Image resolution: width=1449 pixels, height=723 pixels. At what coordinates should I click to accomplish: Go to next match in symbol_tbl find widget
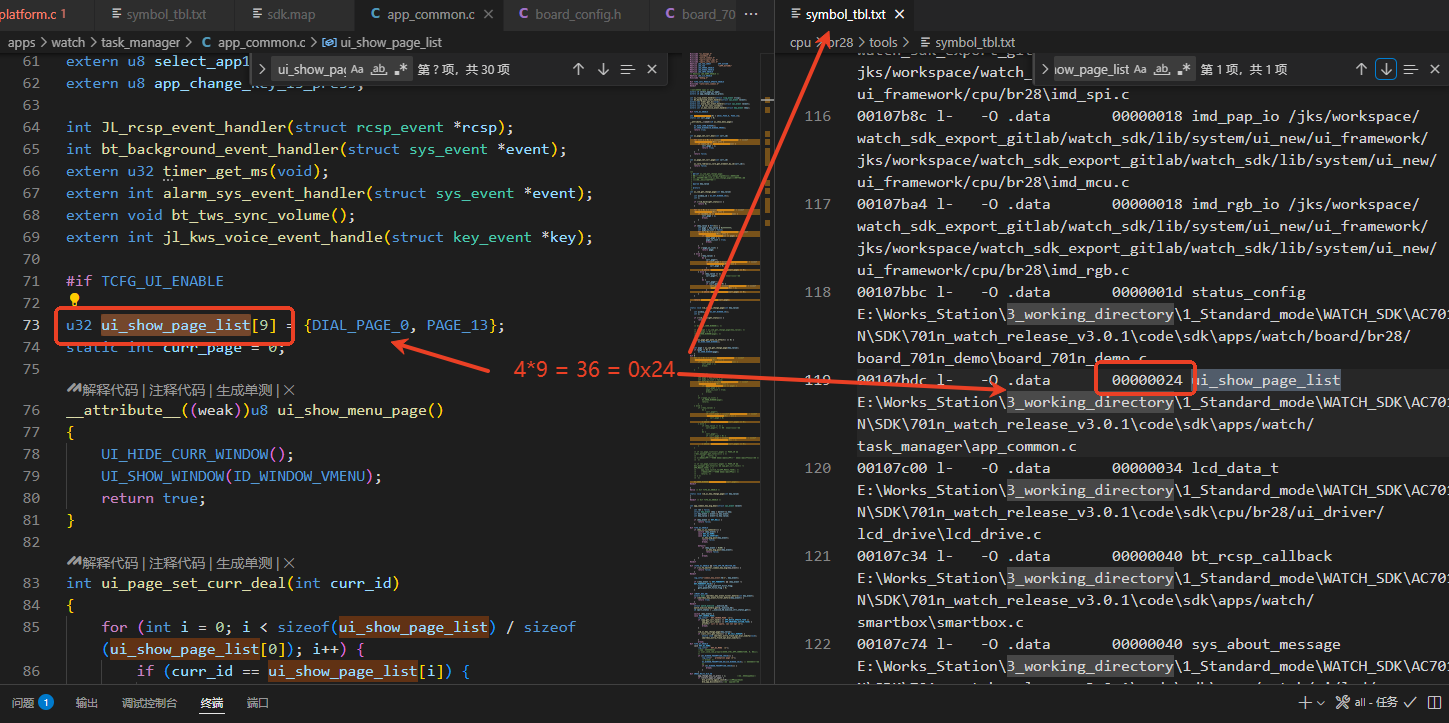tap(1386, 69)
